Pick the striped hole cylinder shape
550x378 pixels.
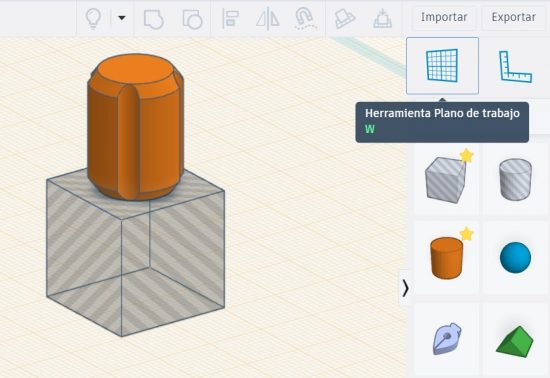(515, 179)
